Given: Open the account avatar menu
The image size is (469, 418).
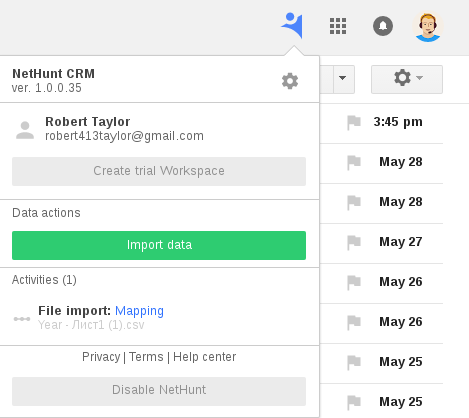Looking at the screenshot, I should [428, 26].
